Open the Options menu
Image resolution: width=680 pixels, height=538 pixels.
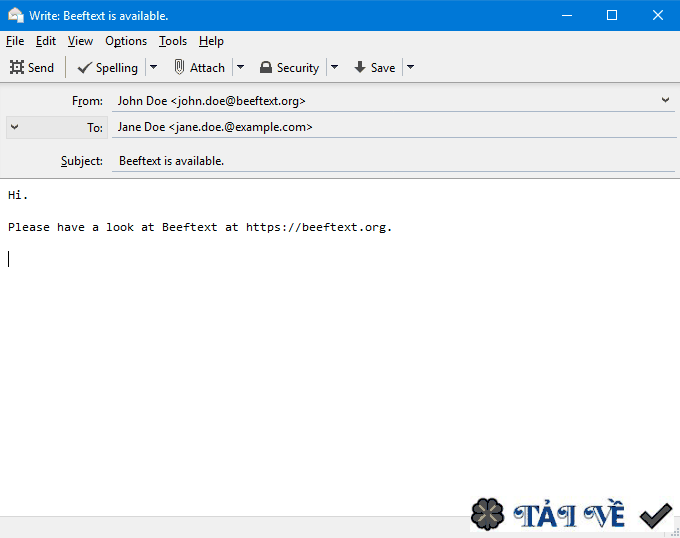click(x=126, y=41)
